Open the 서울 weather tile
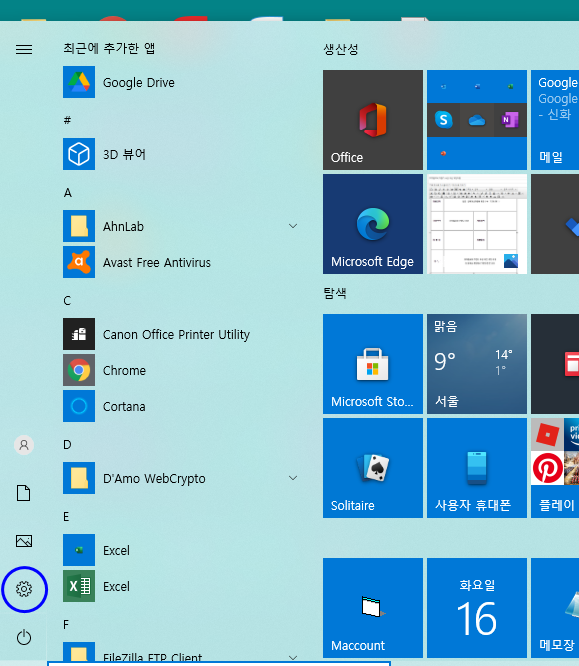The image size is (579, 666). (x=477, y=364)
